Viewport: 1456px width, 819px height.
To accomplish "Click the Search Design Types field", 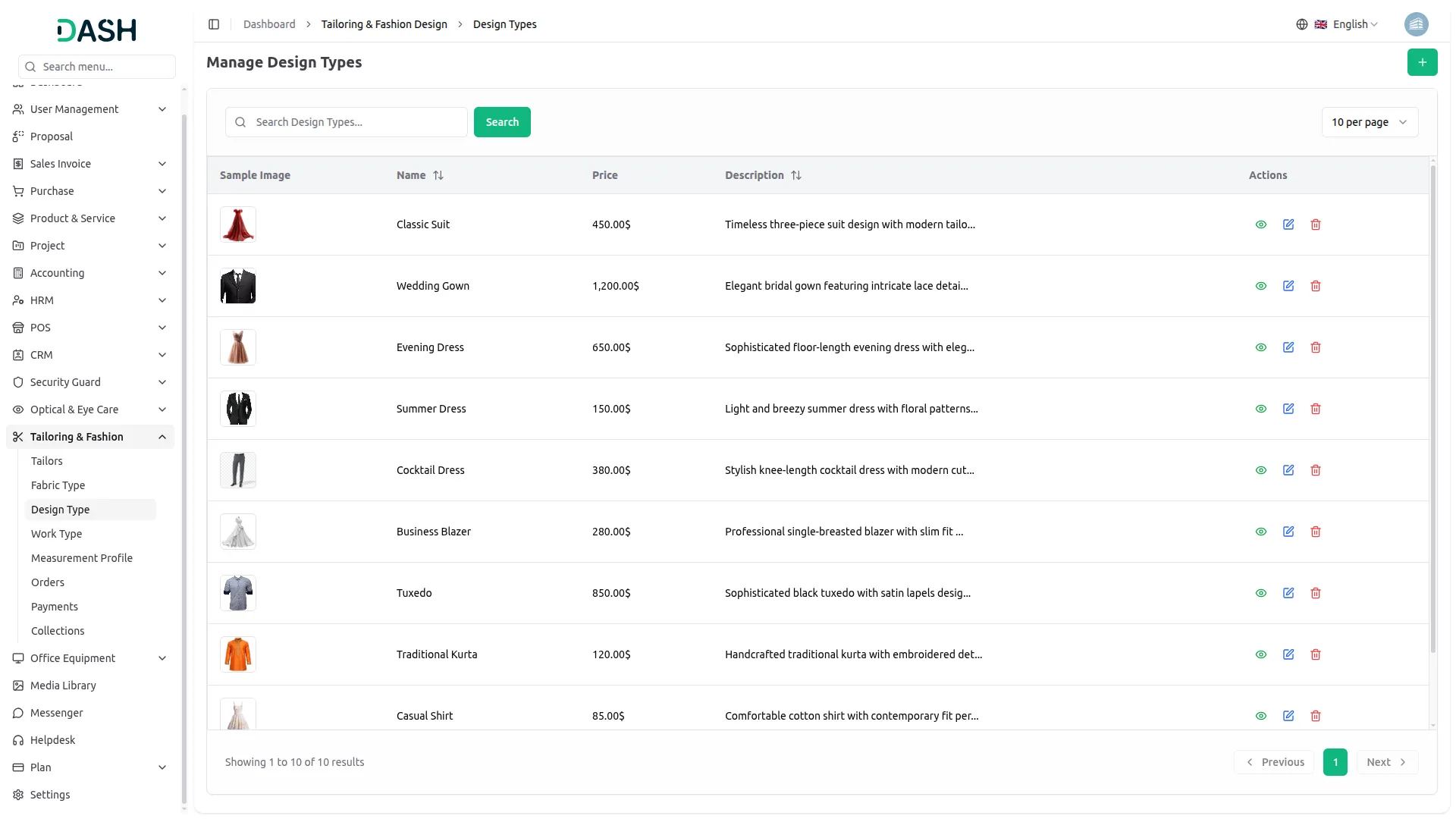I will pos(356,122).
